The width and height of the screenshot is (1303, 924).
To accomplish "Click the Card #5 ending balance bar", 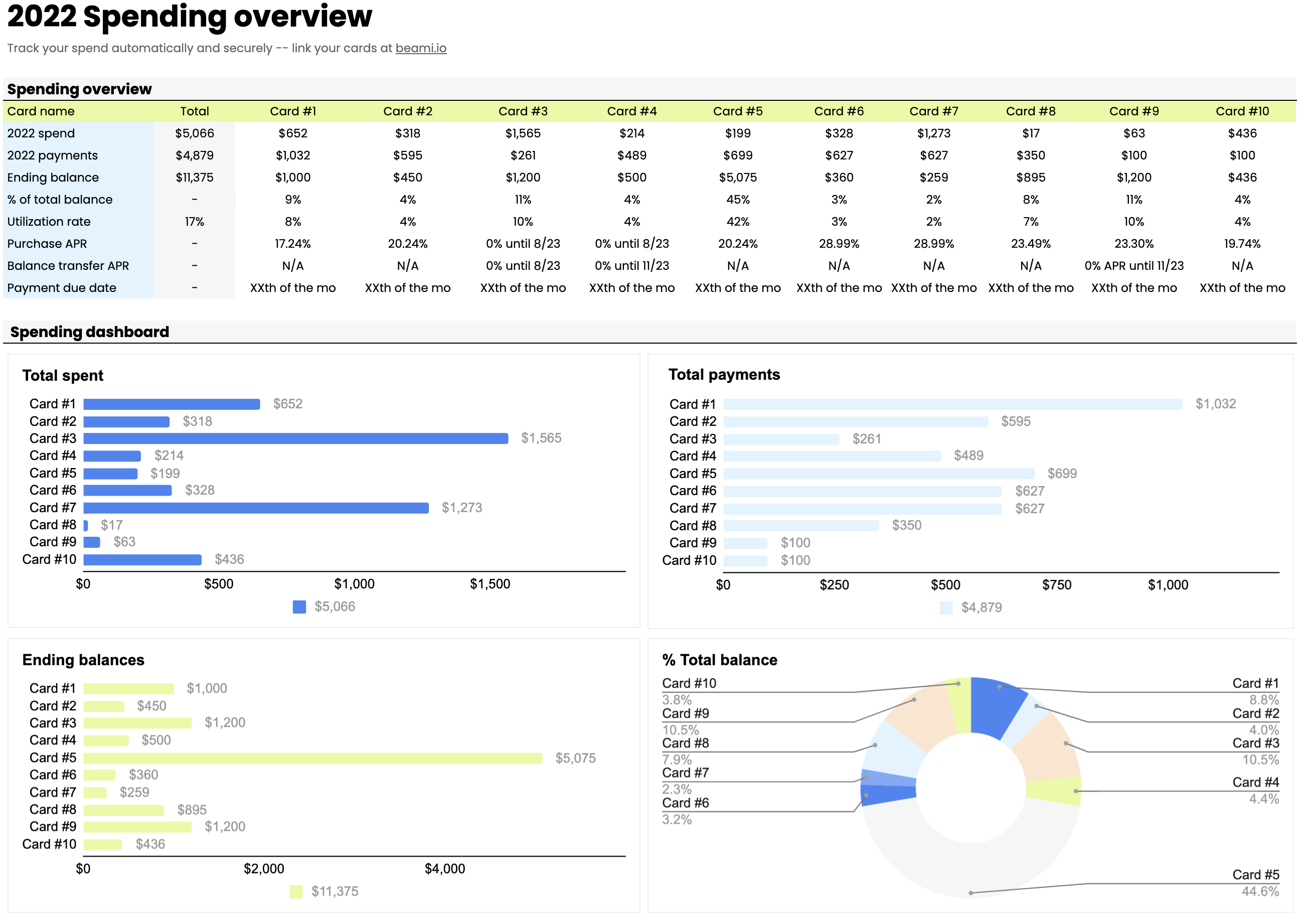I will pyautogui.click(x=313, y=758).
